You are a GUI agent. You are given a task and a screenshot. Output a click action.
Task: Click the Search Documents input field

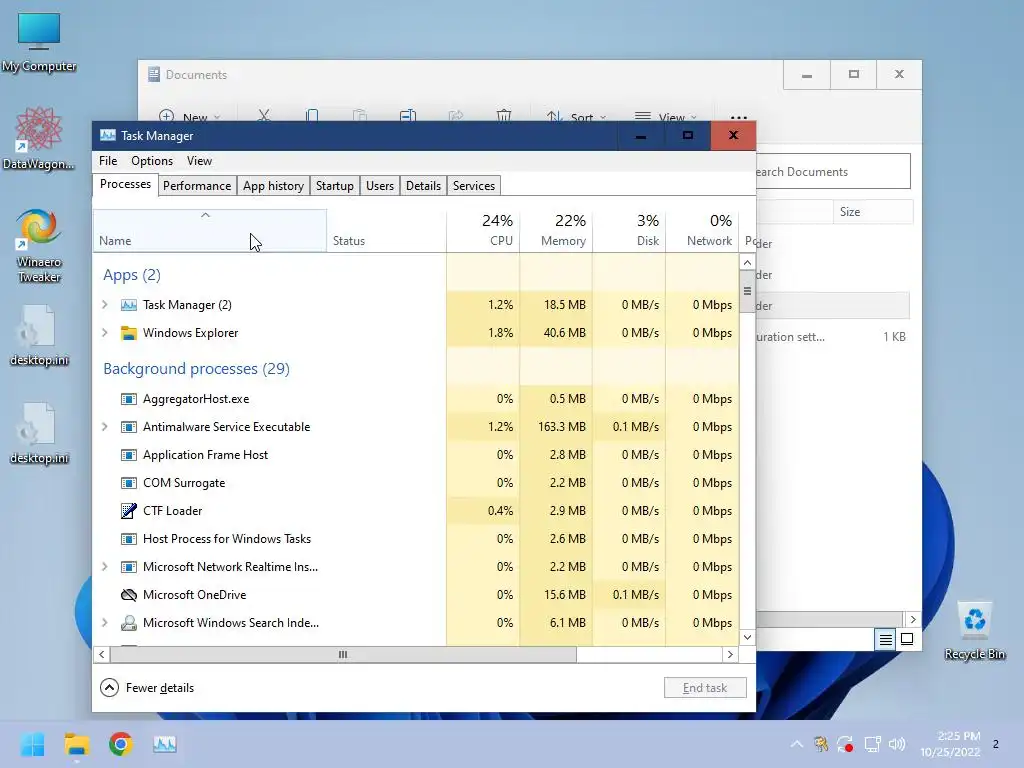point(833,172)
